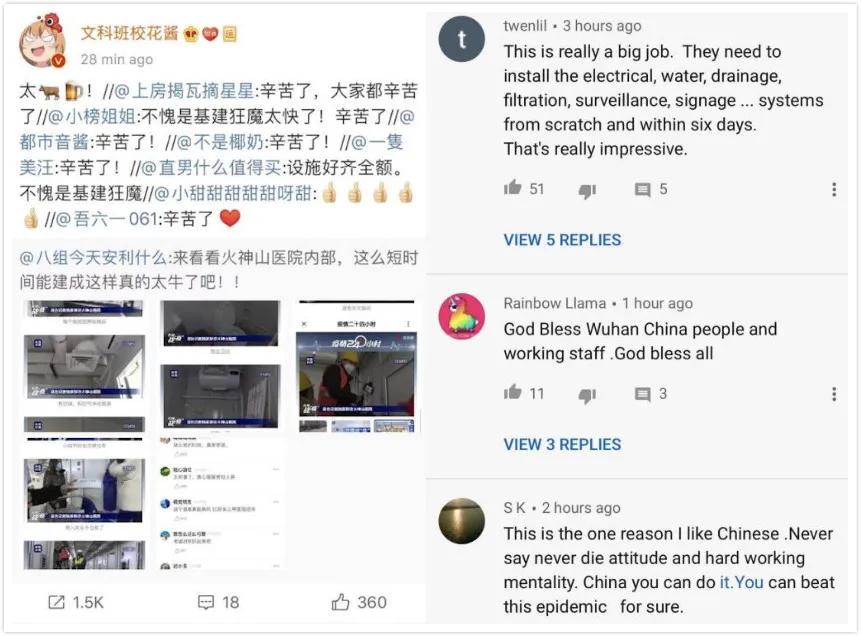This screenshot has width=861, height=636.
Task: Like the Weibo post with 360 likes
Action: click(x=340, y=602)
